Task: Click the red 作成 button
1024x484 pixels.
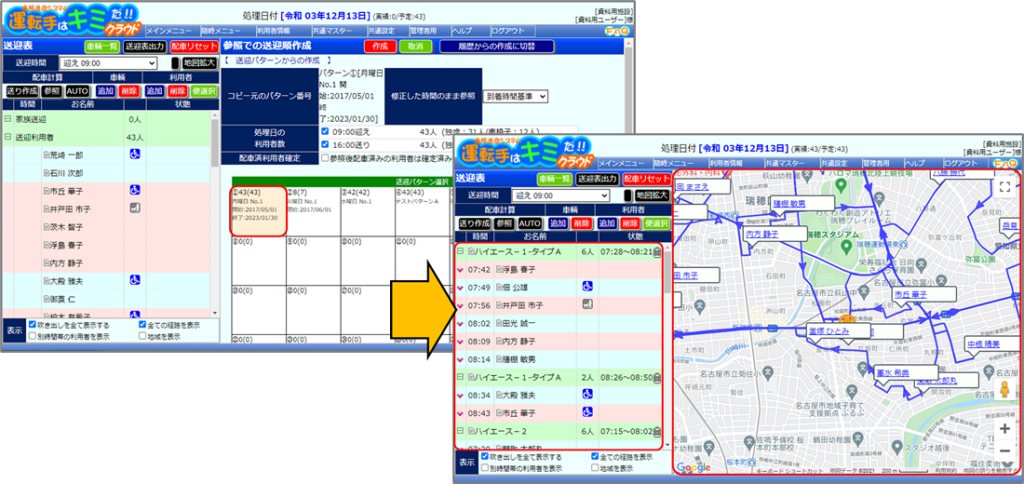Action: (380, 46)
